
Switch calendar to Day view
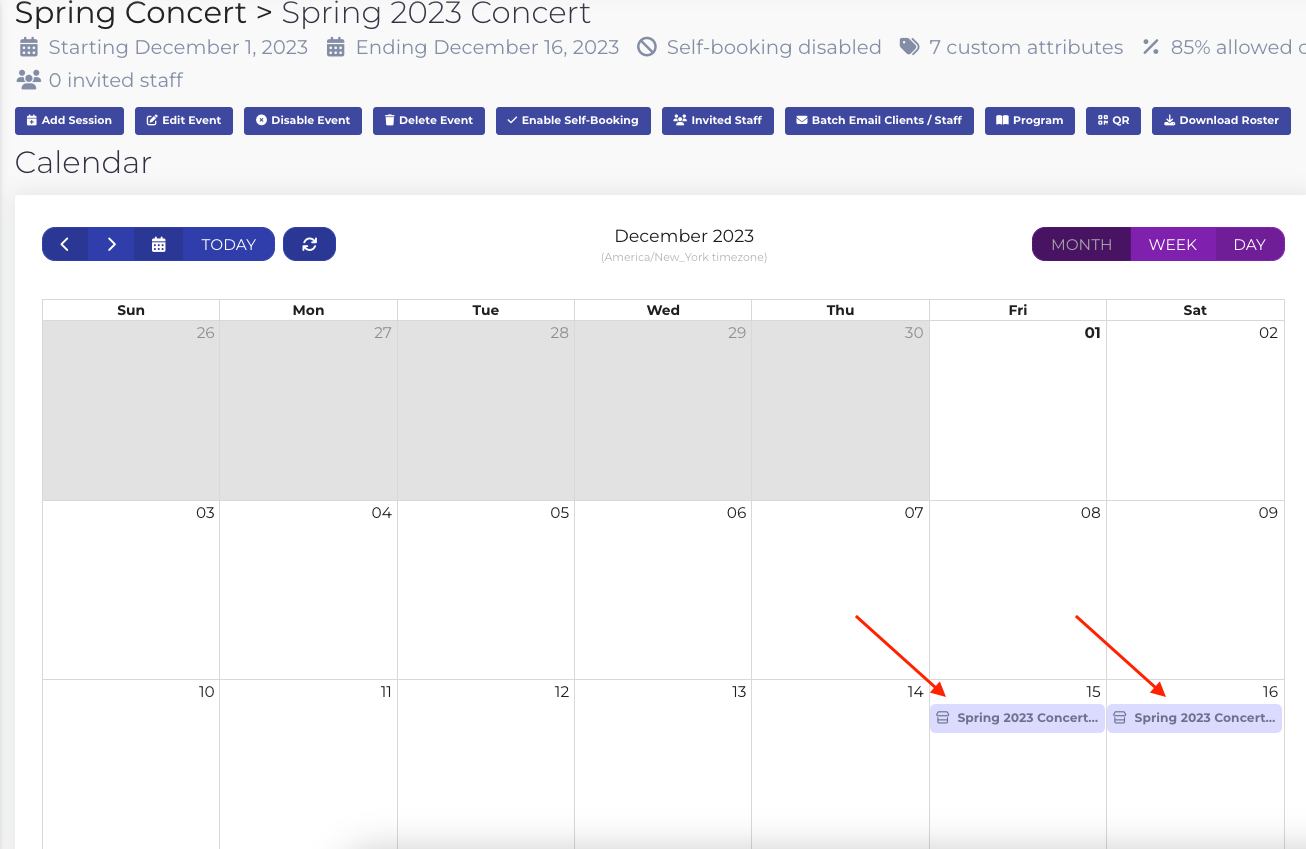[1249, 244]
